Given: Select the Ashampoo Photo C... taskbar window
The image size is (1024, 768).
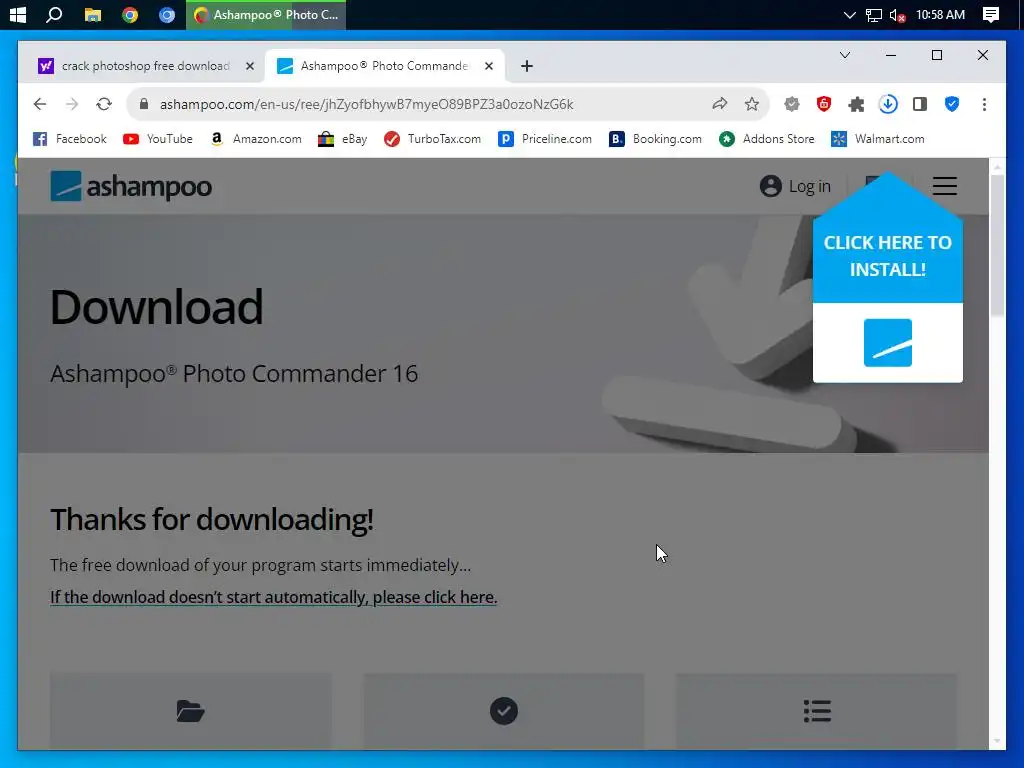Looking at the screenshot, I should (x=266, y=14).
